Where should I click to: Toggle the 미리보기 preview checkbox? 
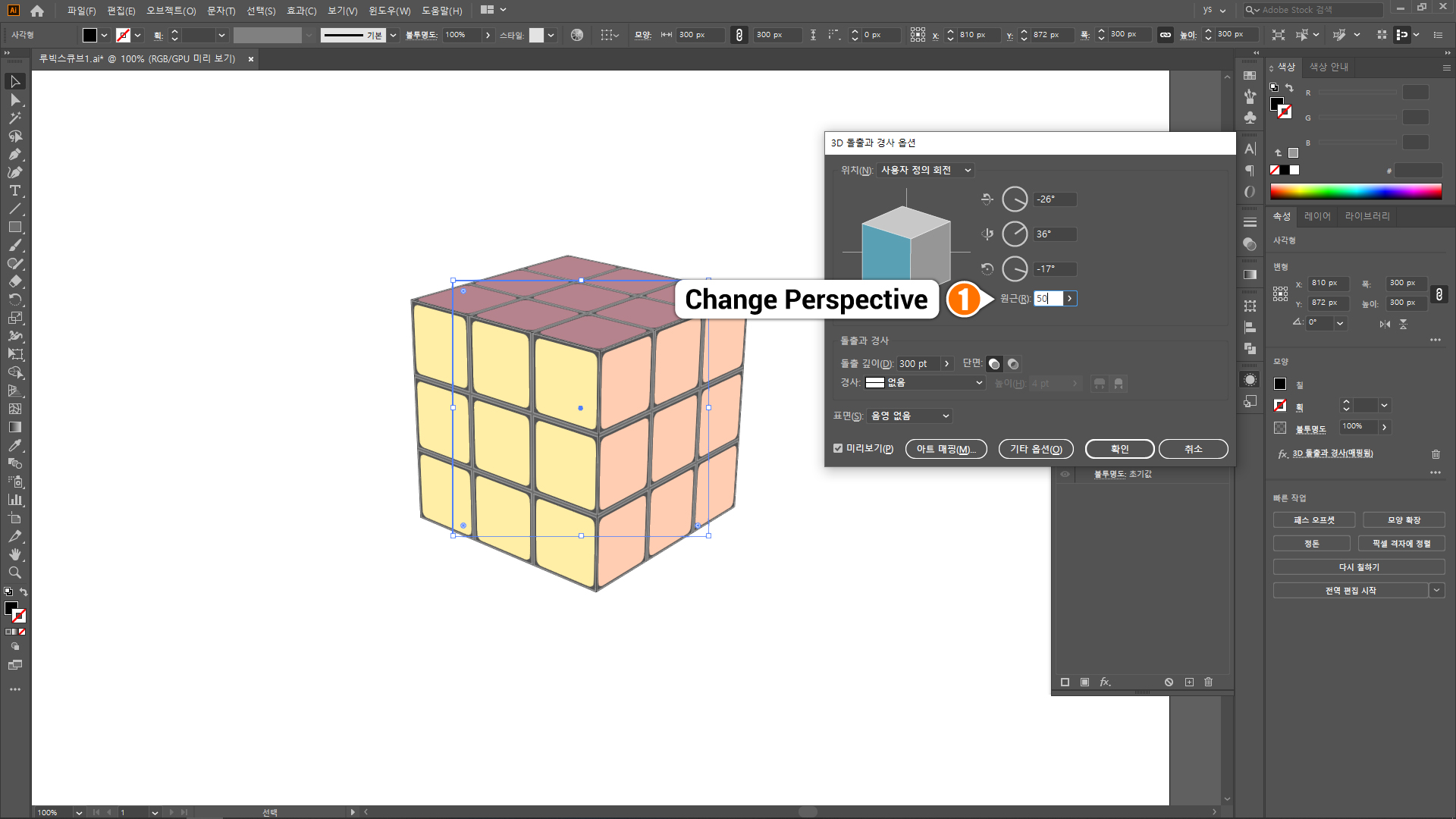coord(838,448)
